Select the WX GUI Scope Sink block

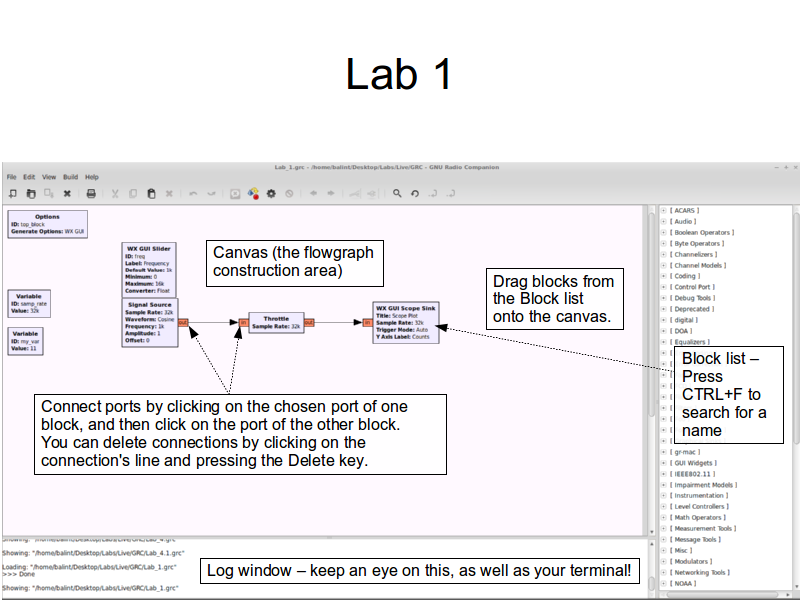tap(406, 322)
